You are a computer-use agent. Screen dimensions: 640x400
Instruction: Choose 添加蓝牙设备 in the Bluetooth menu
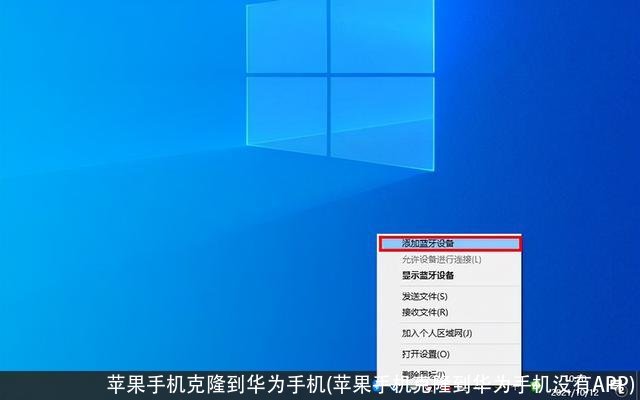click(x=449, y=244)
